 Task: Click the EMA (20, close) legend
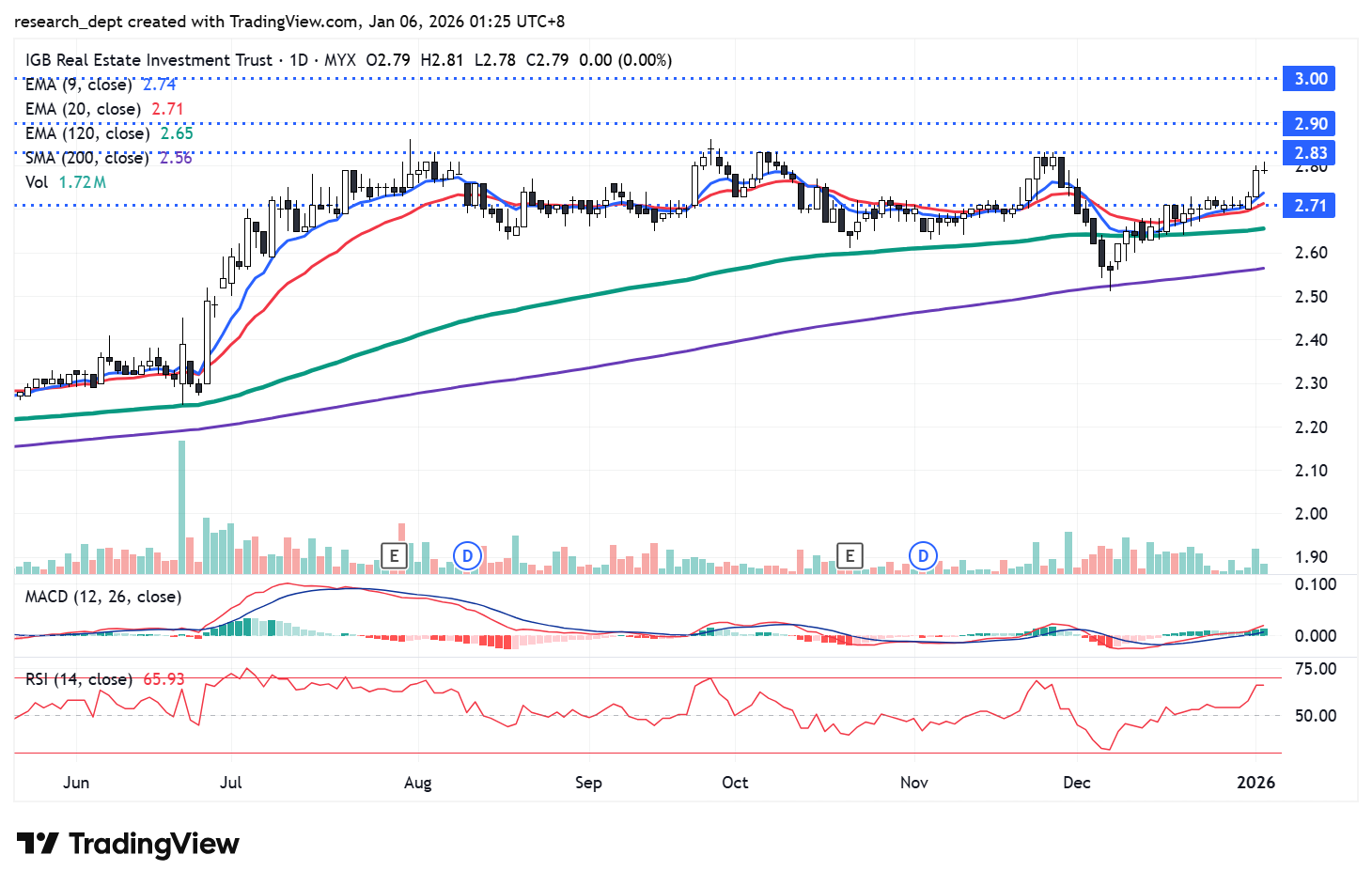pos(83,109)
